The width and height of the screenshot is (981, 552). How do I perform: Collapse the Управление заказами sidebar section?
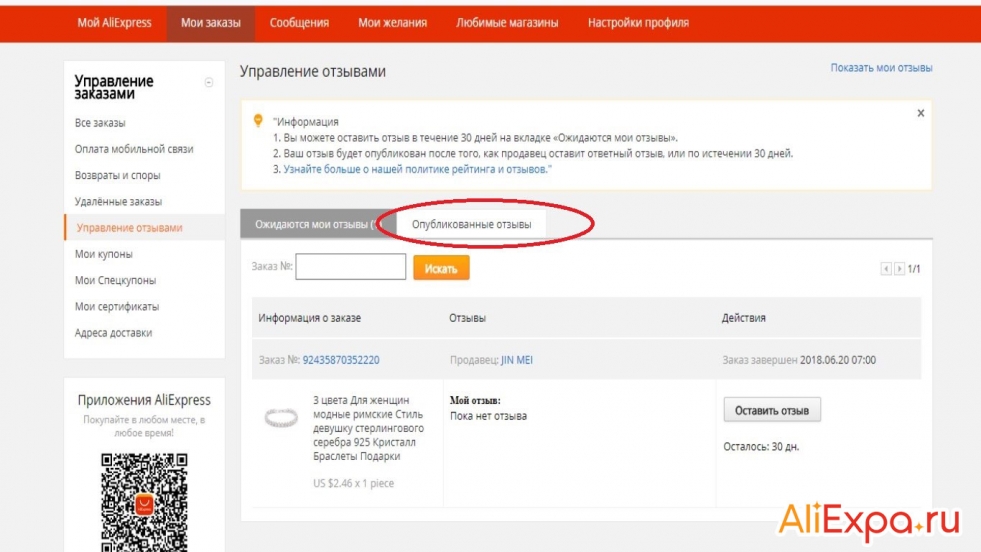(209, 83)
